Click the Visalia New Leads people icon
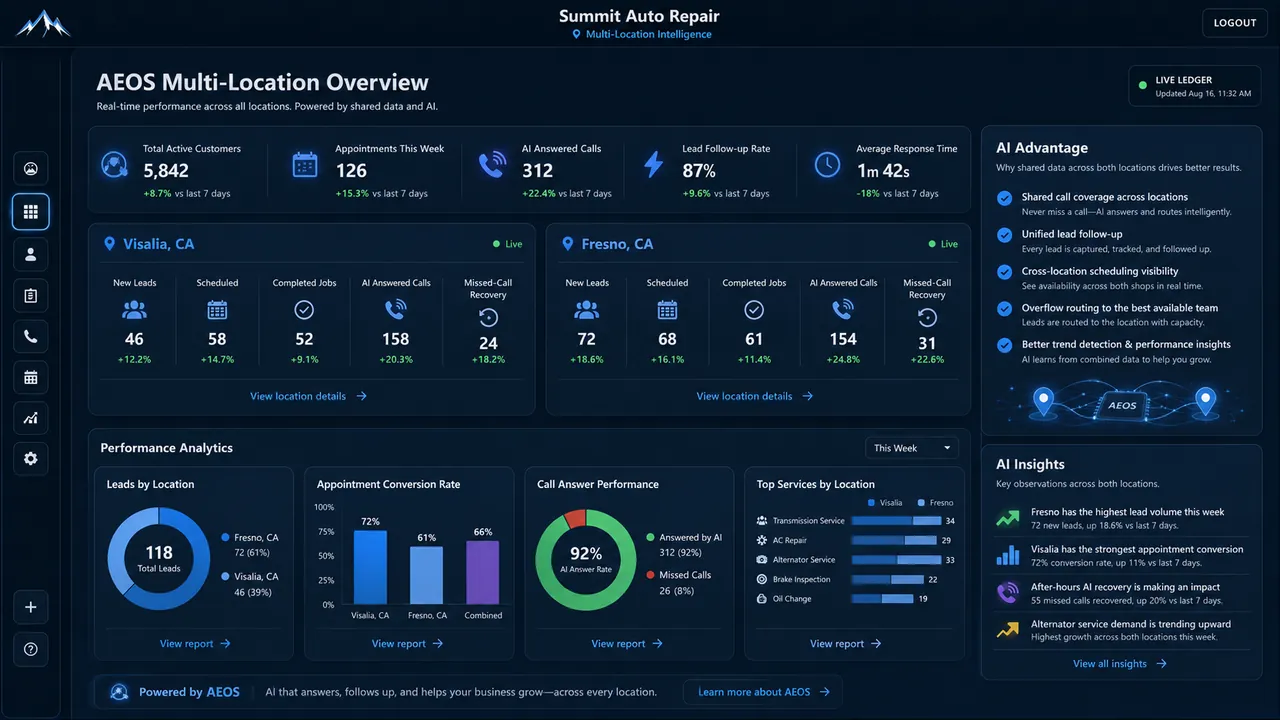This screenshot has height=720, width=1280. pos(134,311)
